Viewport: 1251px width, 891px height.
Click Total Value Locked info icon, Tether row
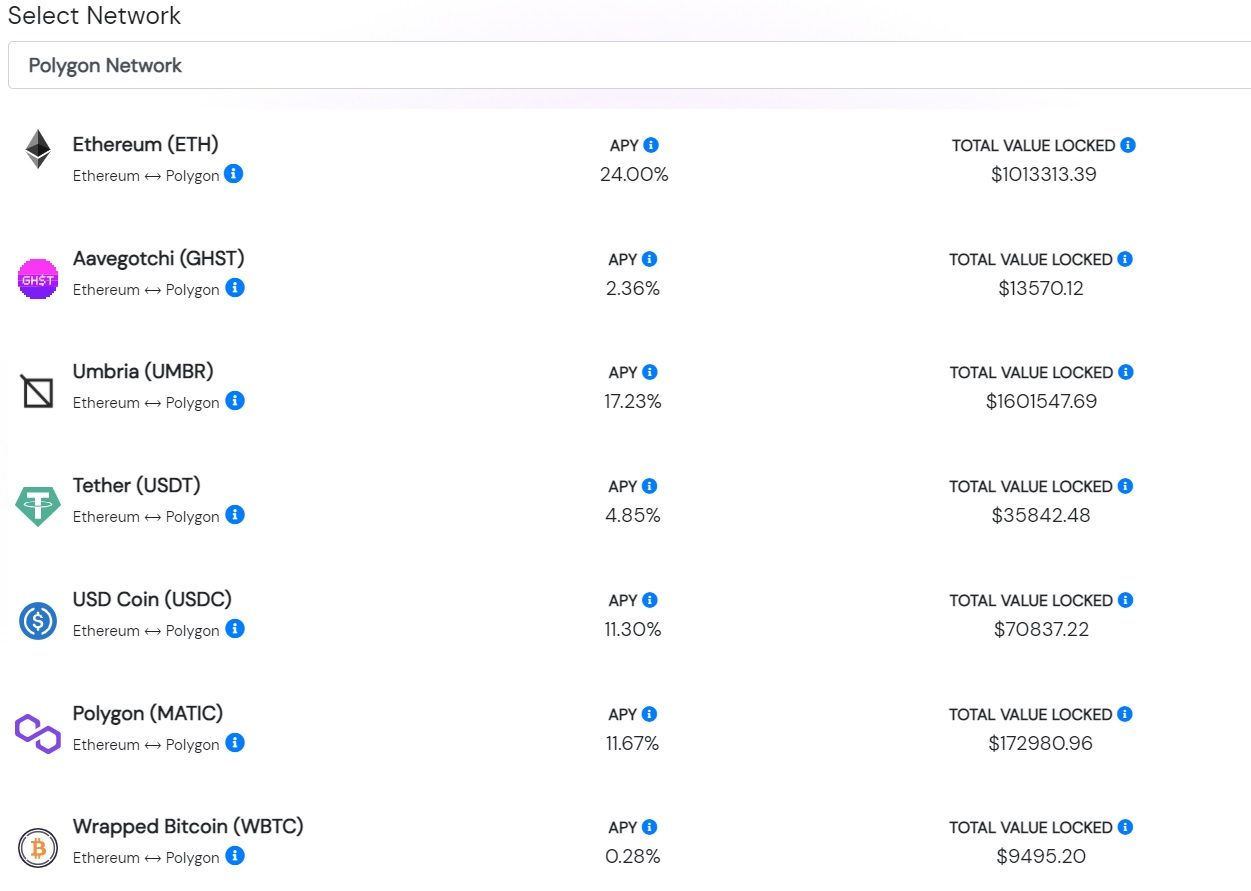pos(1125,486)
